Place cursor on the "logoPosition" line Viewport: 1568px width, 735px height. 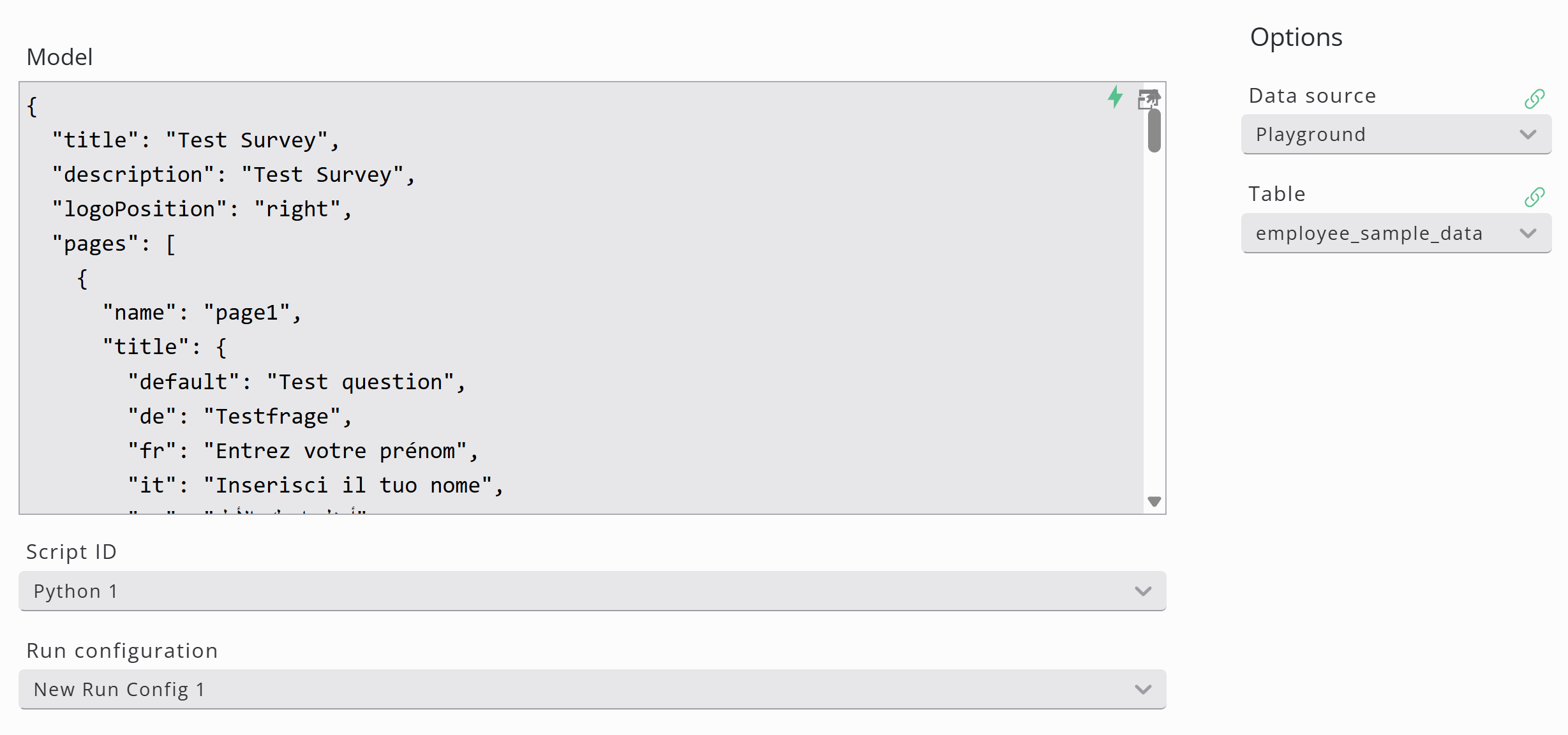pos(202,209)
